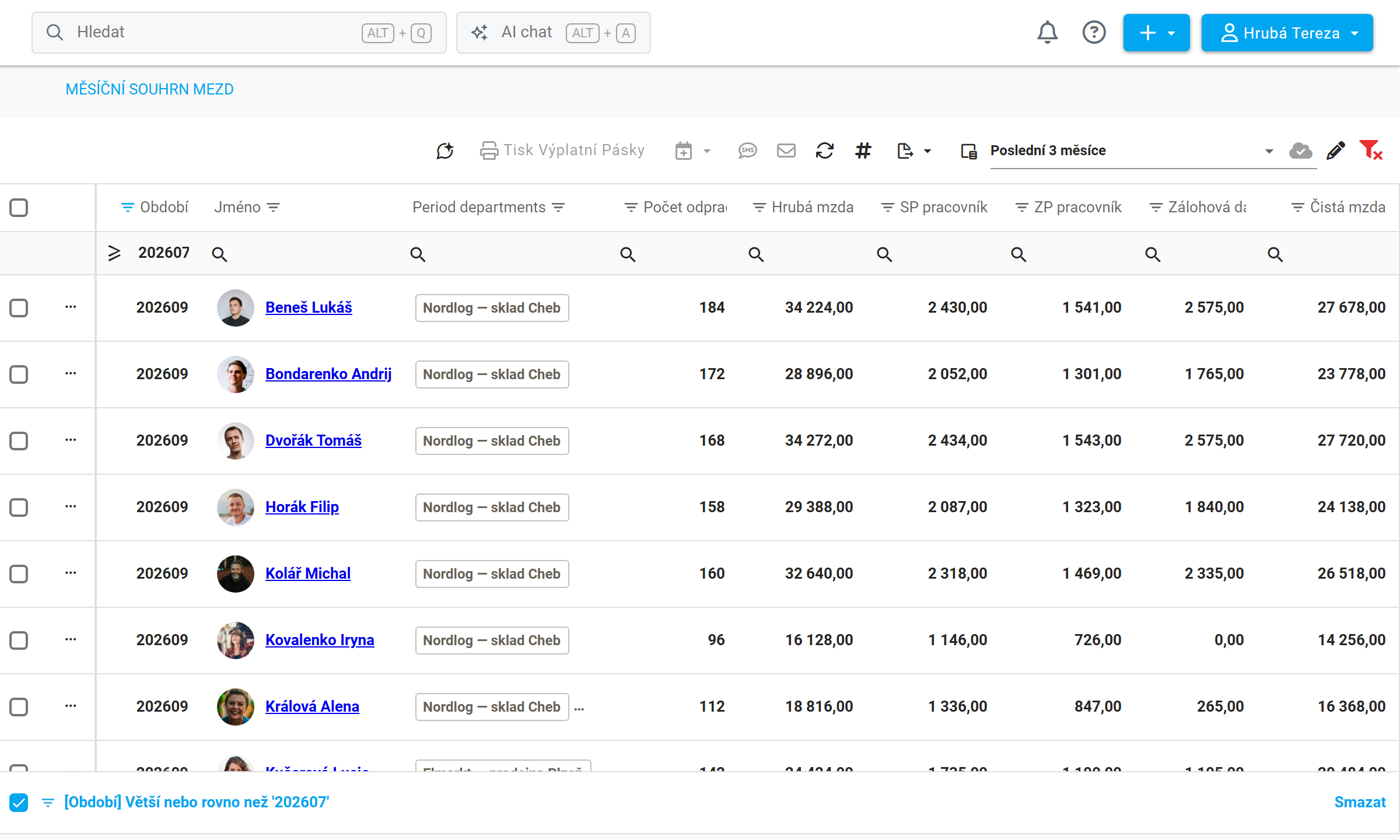Image resolution: width=1400 pixels, height=840 pixels.
Task: Clear filters with red funnel icon
Action: [x=1371, y=150]
